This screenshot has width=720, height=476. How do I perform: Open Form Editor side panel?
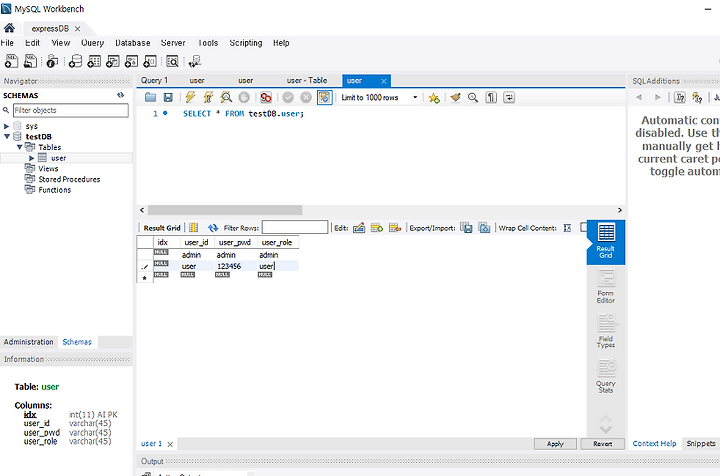pyautogui.click(x=606, y=287)
